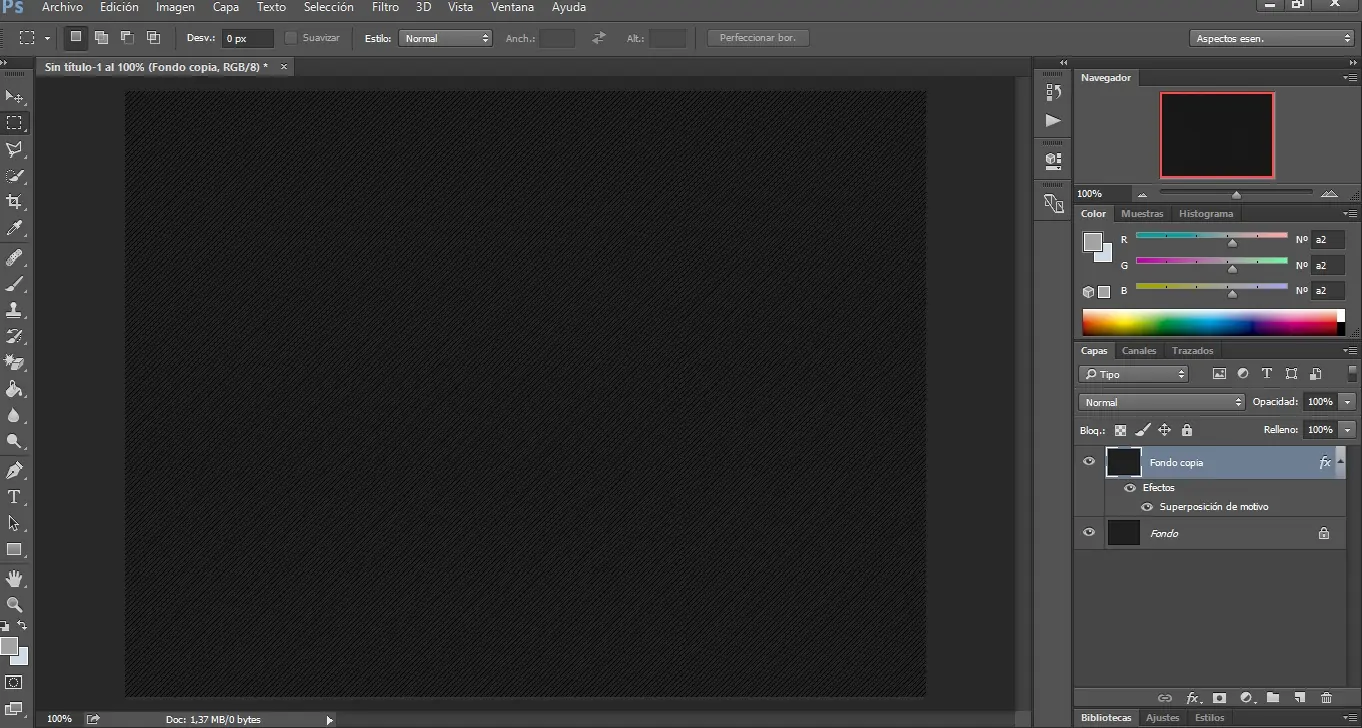Click Subtract from selection mode button
The height and width of the screenshot is (728, 1362).
(127, 38)
